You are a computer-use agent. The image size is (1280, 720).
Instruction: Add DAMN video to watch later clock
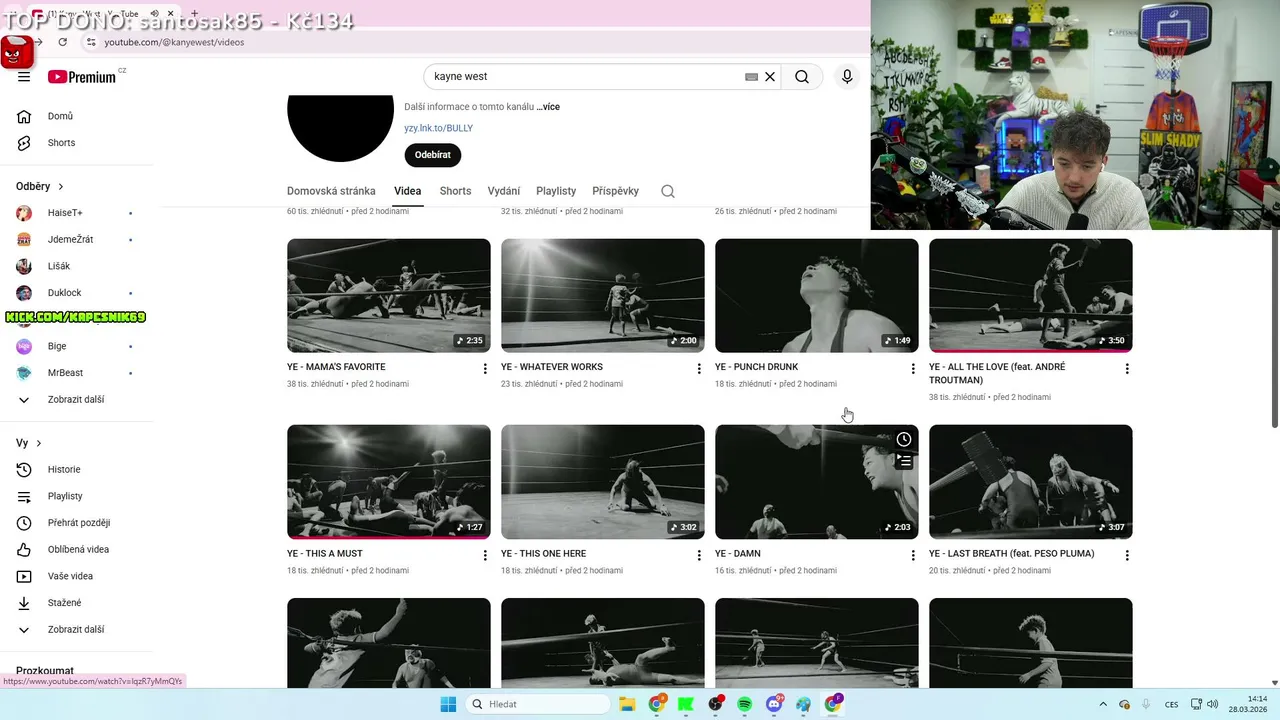904,440
